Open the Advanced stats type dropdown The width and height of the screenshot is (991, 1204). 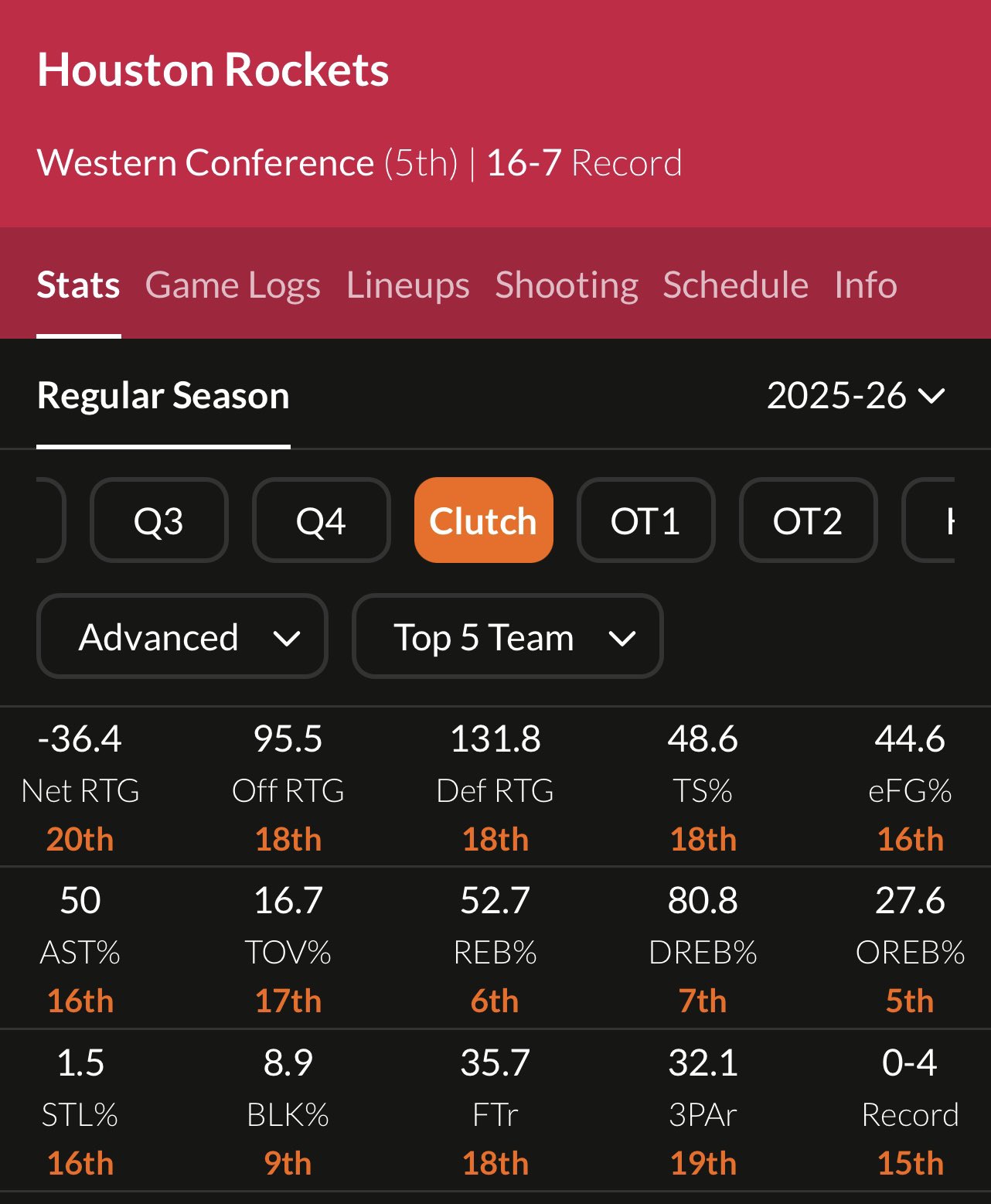(182, 636)
